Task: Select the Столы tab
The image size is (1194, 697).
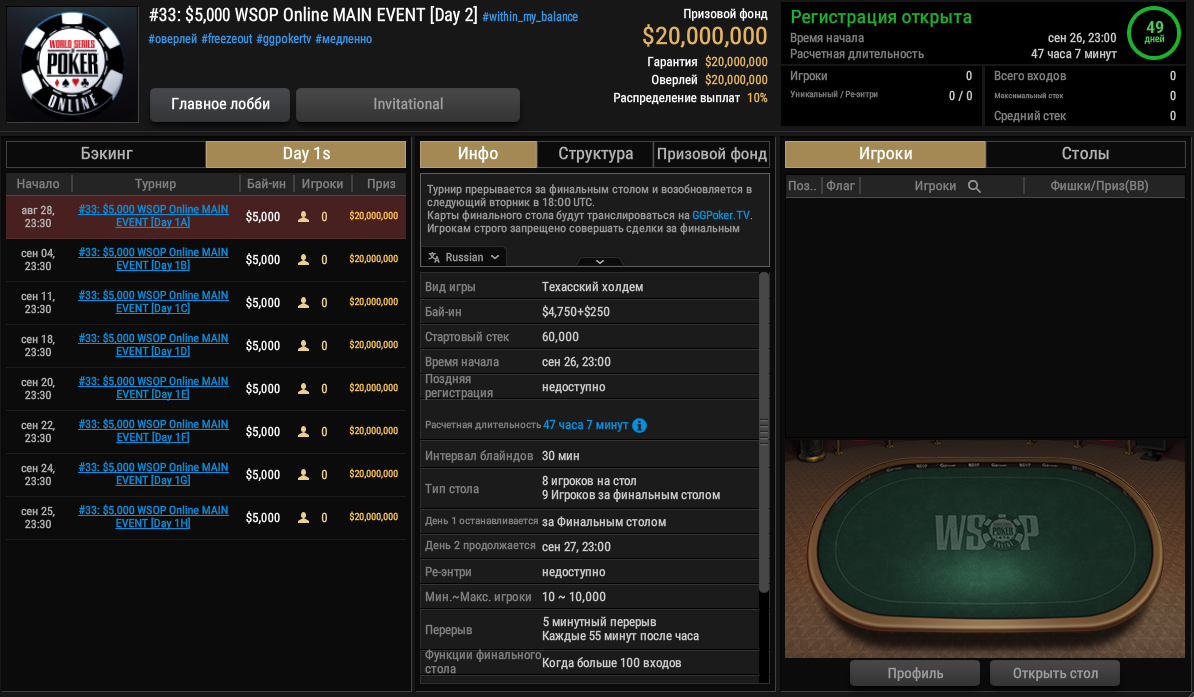Action: 1085,154
